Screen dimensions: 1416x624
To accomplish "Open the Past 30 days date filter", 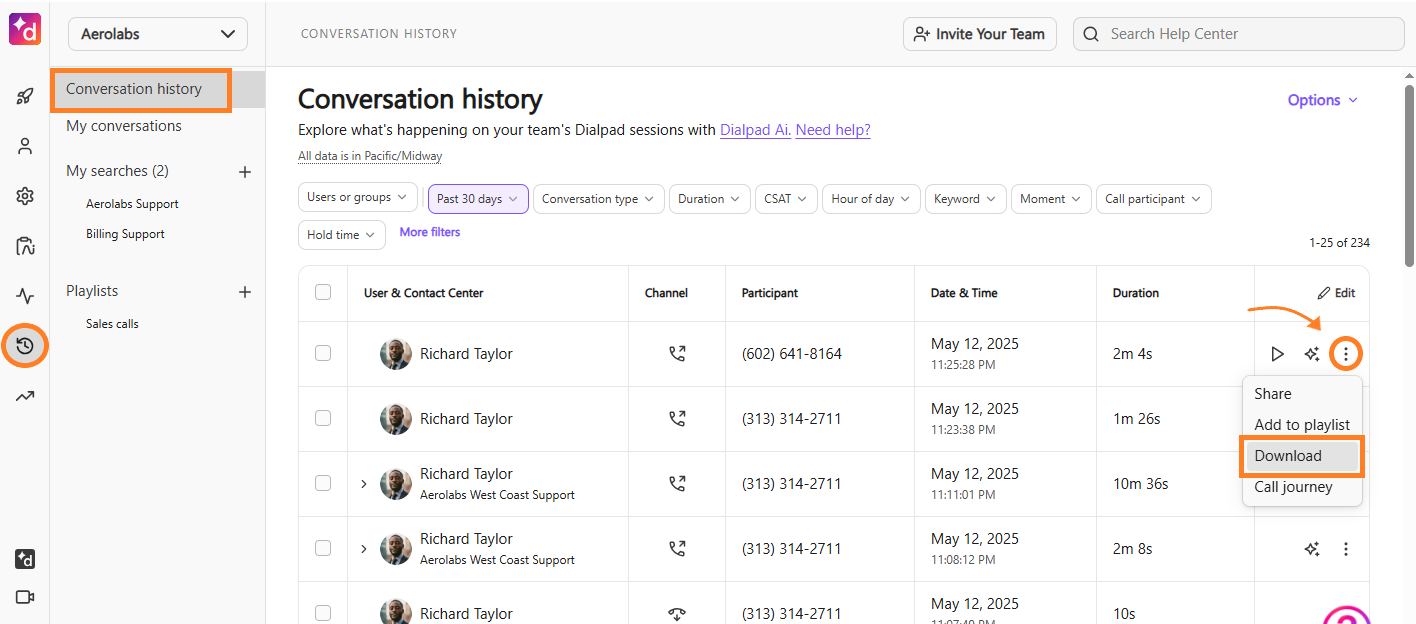I will click(x=478, y=199).
